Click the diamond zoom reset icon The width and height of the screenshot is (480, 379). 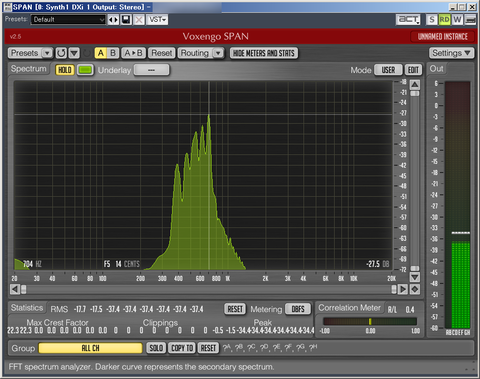[415, 289]
